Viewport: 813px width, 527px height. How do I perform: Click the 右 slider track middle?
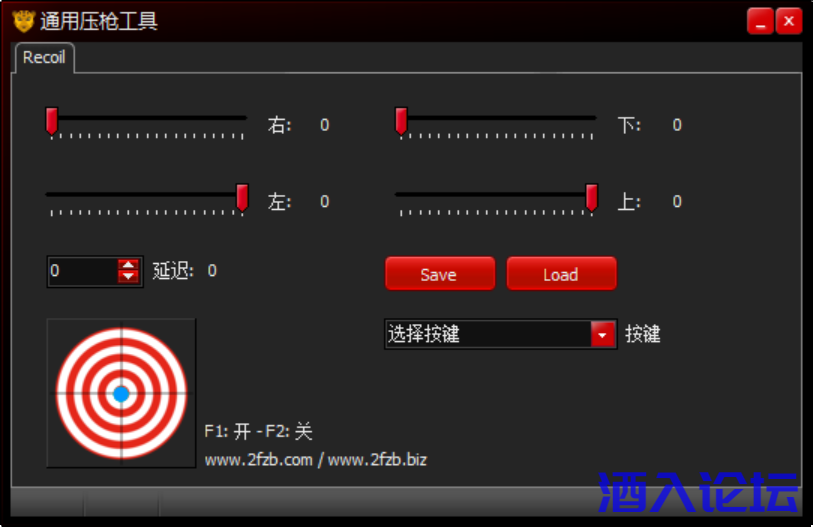click(x=146, y=118)
